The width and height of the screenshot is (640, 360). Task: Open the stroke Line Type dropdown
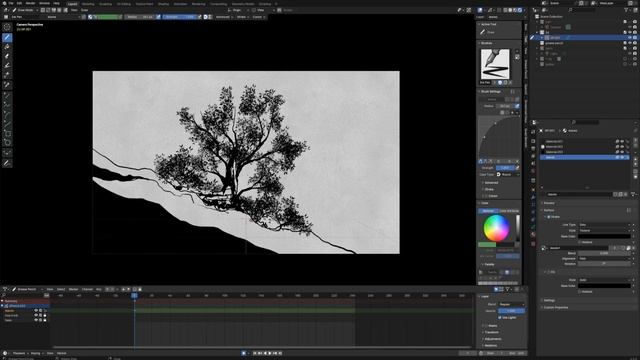(604, 224)
